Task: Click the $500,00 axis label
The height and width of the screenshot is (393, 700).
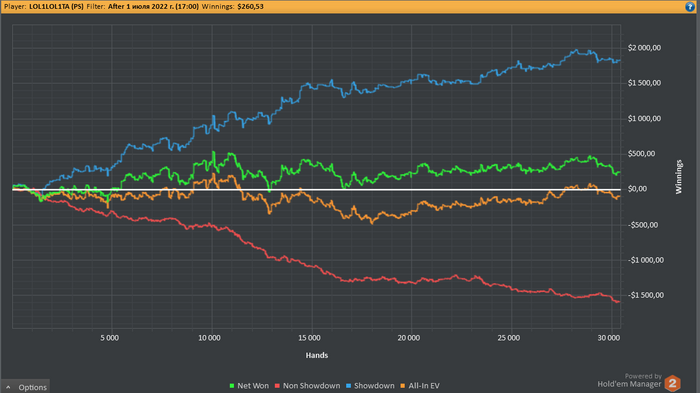Action: [x=642, y=154]
